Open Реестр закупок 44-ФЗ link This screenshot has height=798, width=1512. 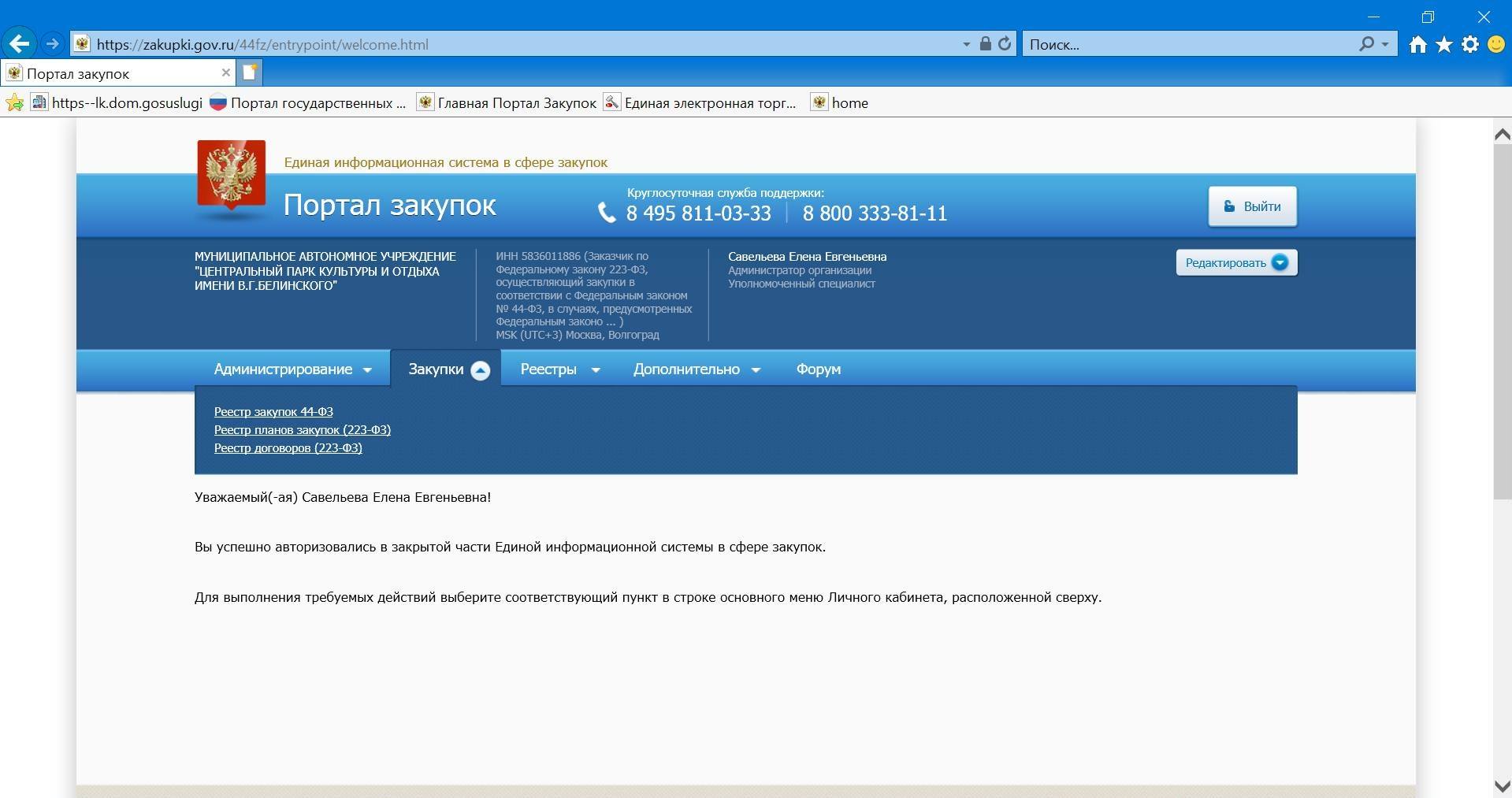pyautogui.click(x=273, y=411)
